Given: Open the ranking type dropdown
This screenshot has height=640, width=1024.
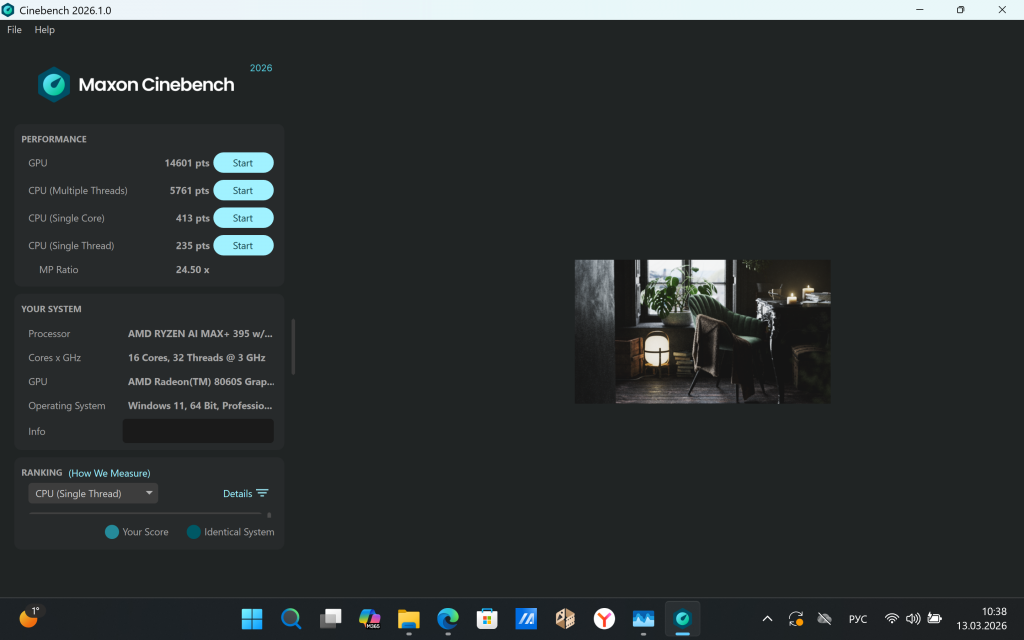Looking at the screenshot, I should tap(93, 493).
